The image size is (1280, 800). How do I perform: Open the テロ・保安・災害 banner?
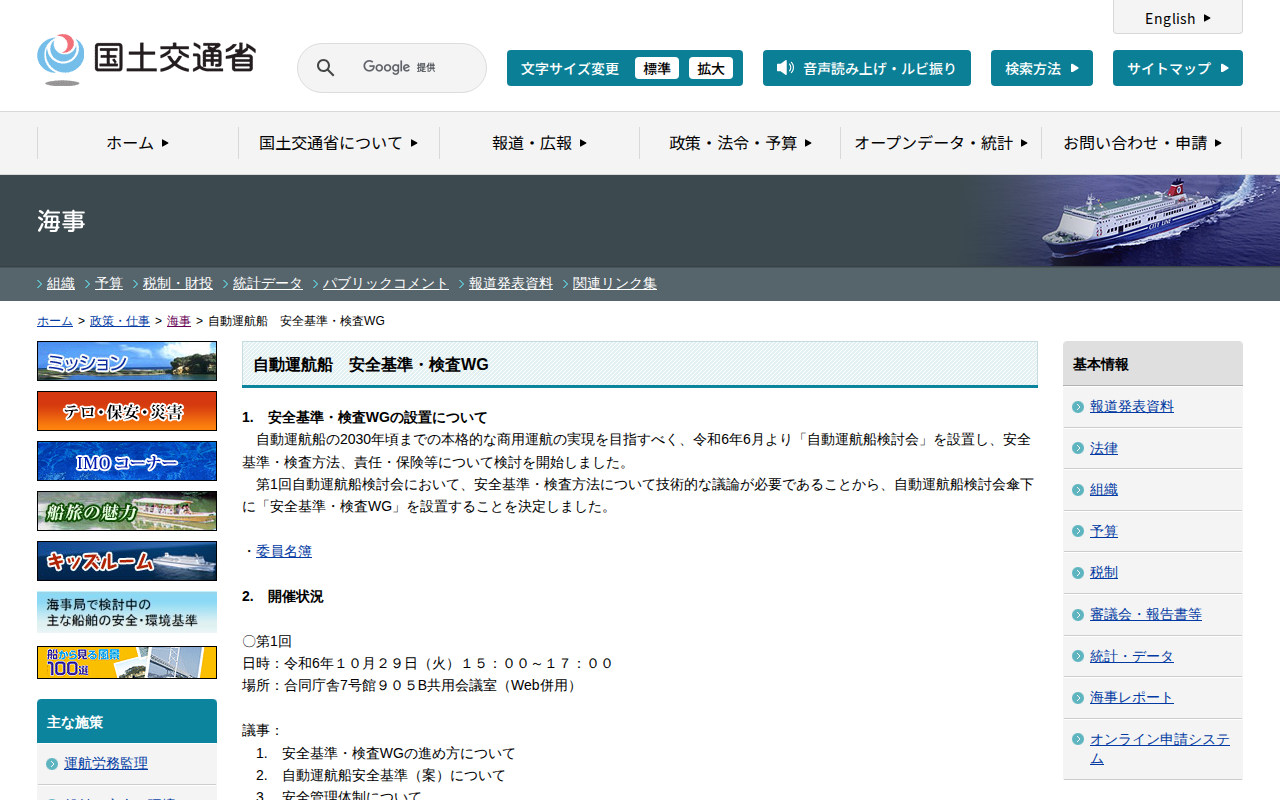[127, 411]
